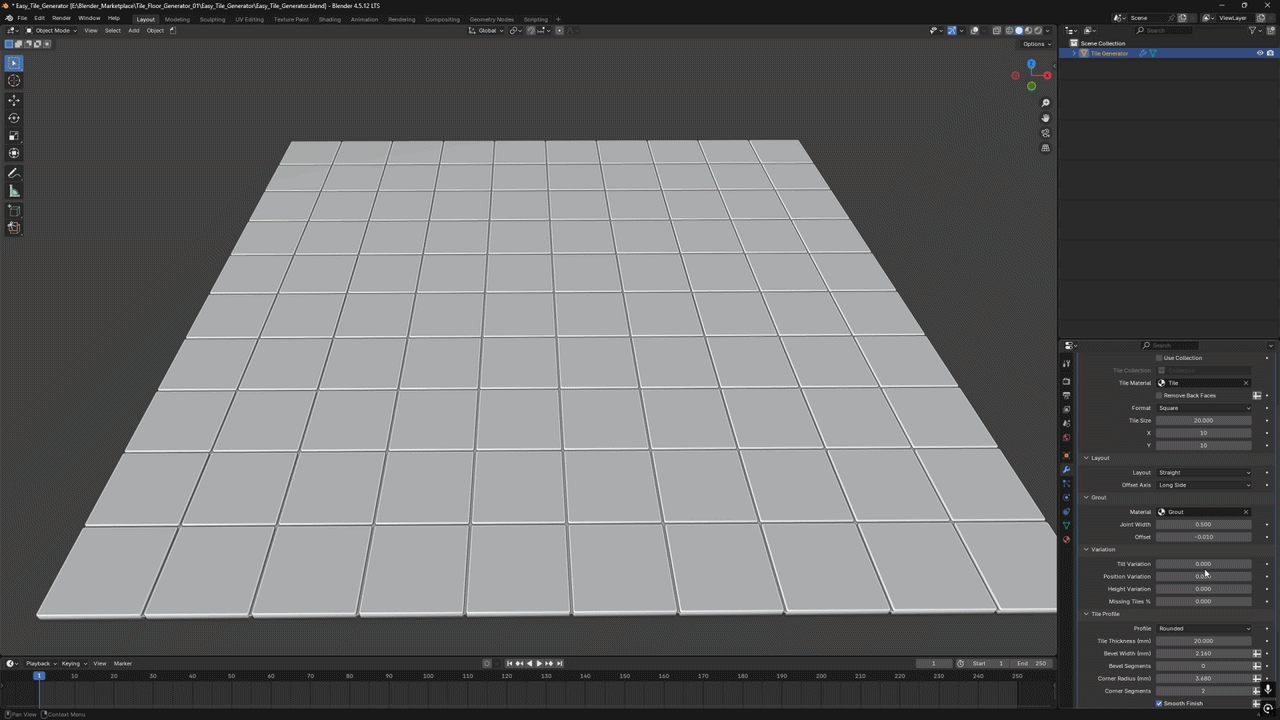Click the viewport pan hand icon
Viewport: 1280px width, 720px height.
[1045, 118]
